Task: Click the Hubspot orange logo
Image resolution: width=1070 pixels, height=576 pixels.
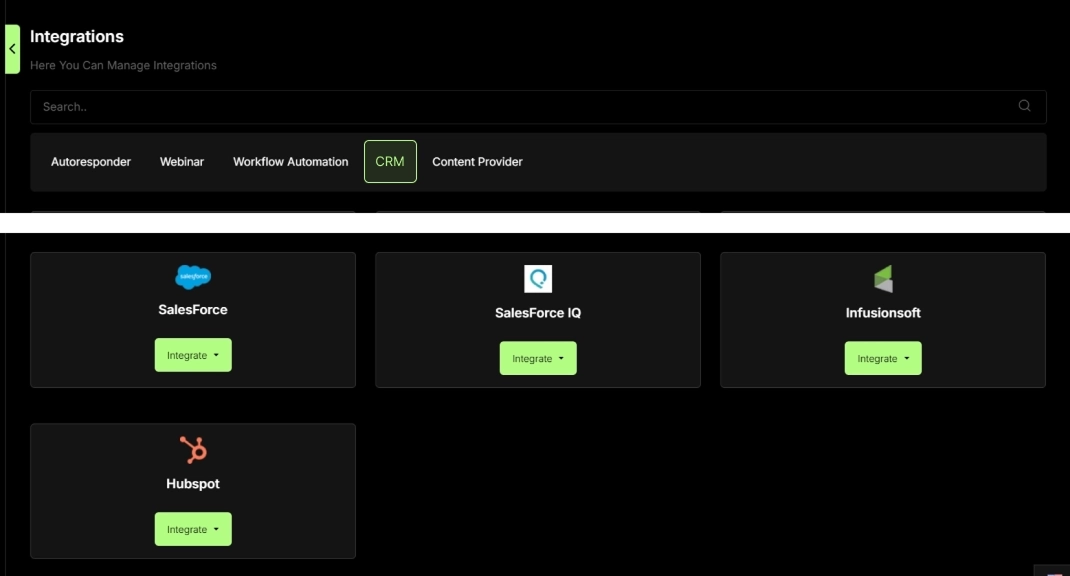Action: (x=193, y=450)
